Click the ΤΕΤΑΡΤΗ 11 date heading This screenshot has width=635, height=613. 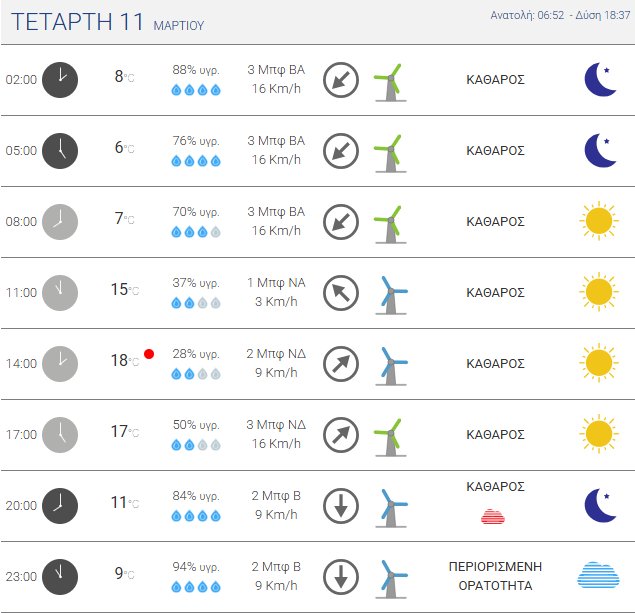click(78, 22)
